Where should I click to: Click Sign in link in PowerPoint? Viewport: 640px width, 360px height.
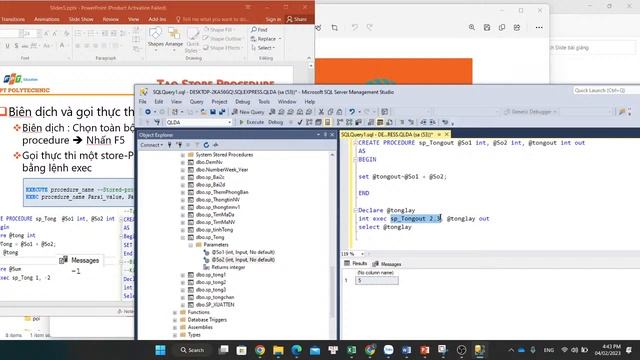click(x=273, y=19)
